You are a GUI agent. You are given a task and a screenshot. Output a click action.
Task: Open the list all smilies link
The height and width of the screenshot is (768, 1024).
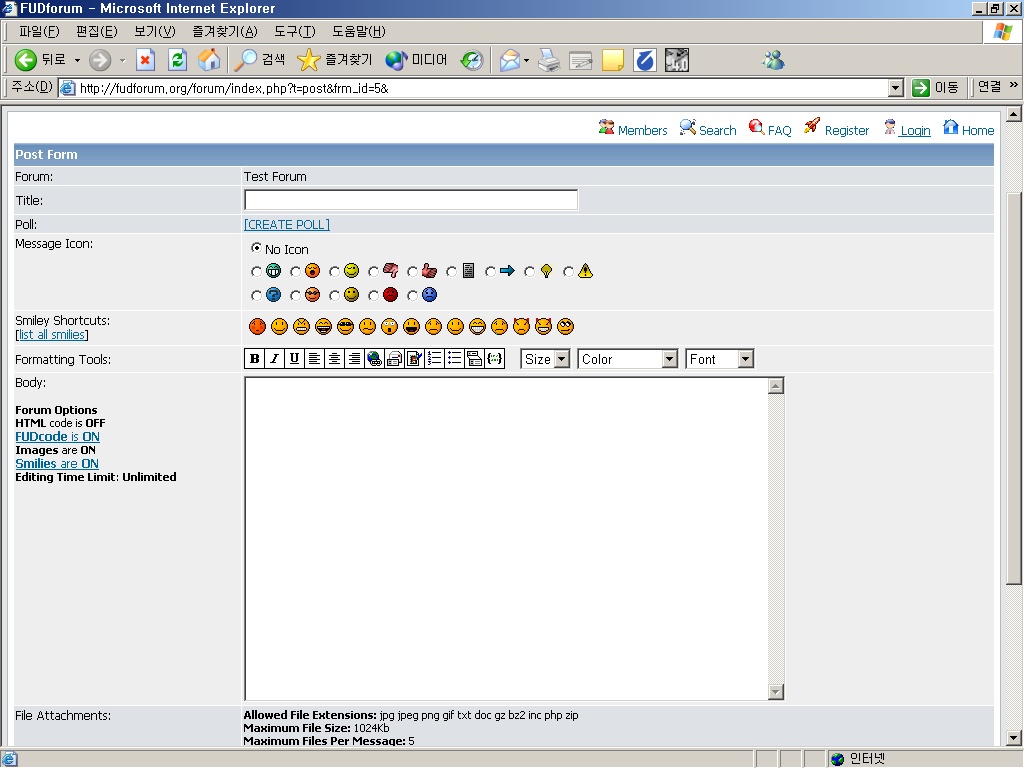coord(52,335)
